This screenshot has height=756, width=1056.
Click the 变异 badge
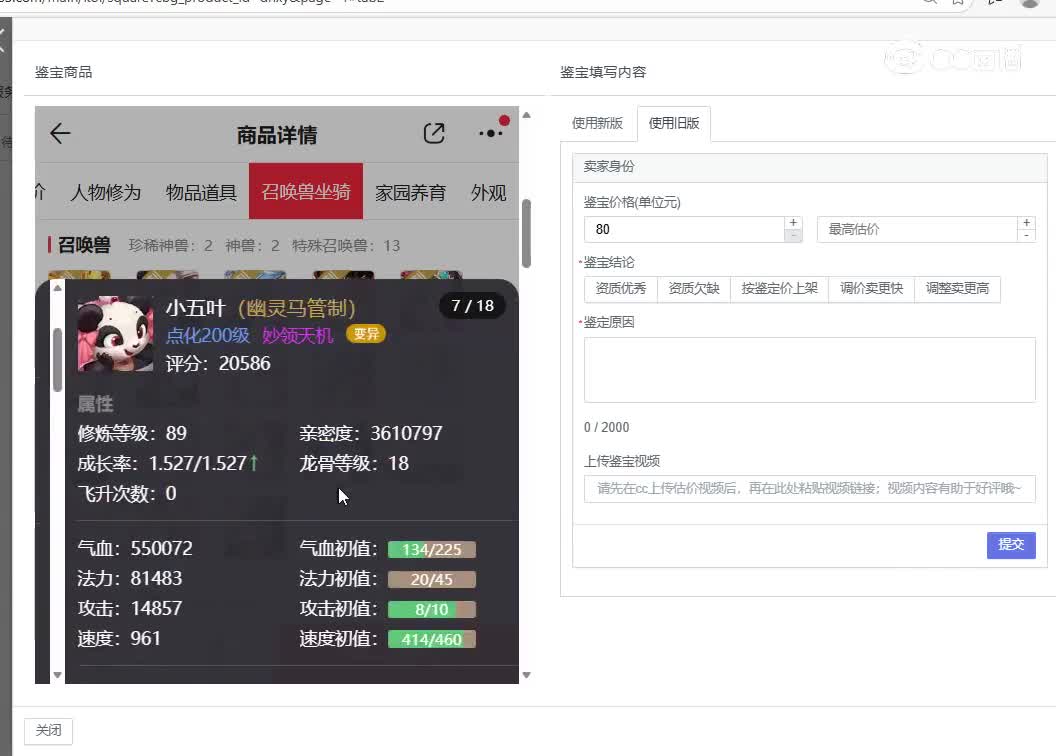[x=366, y=334]
